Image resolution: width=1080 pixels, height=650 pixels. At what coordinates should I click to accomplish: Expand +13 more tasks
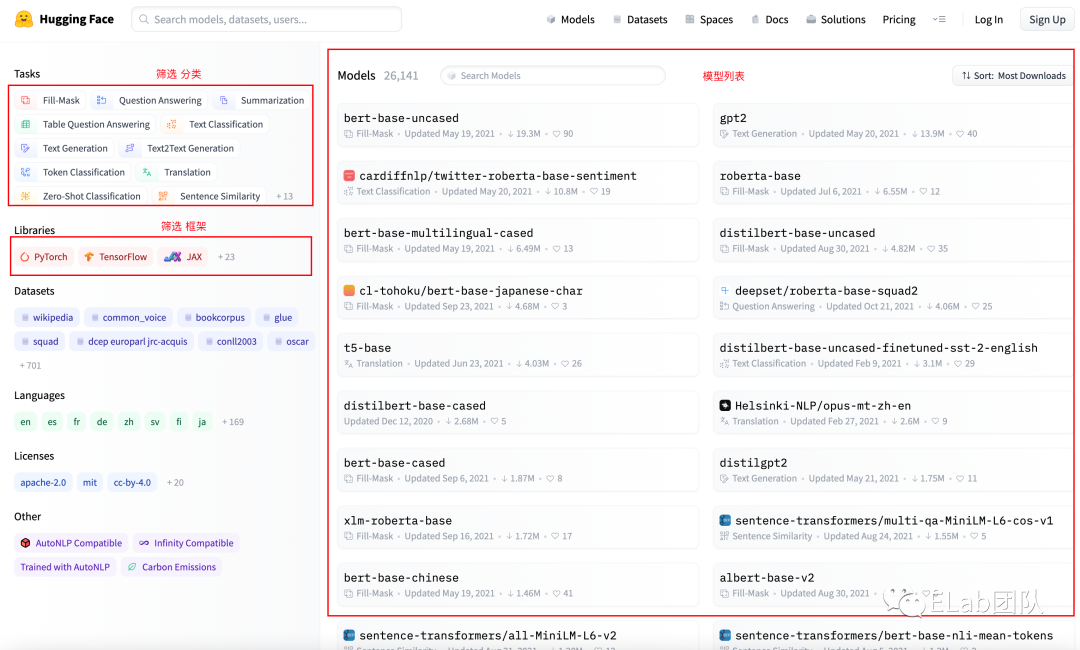[x=284, y=196]
